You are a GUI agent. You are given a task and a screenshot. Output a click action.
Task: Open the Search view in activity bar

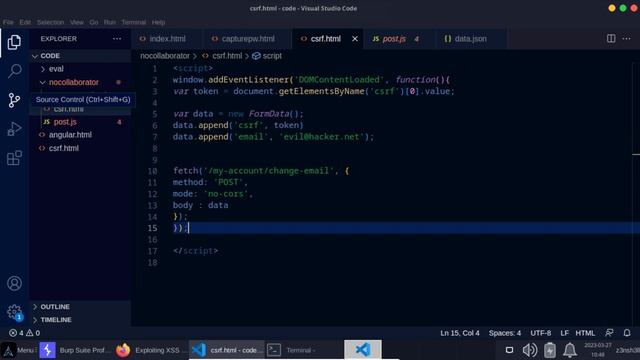tap(14, 71)
